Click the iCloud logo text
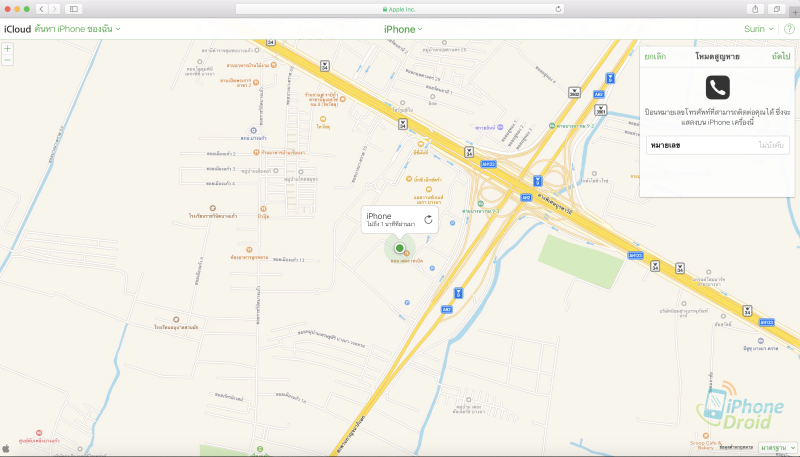 [x=17, y=29]
